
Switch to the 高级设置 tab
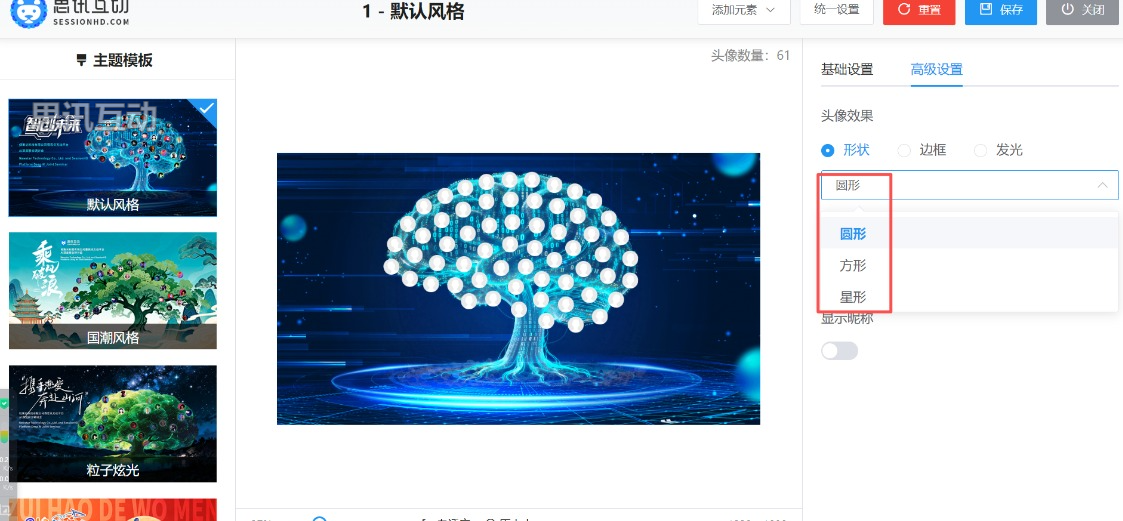click(x=937, y=70)
